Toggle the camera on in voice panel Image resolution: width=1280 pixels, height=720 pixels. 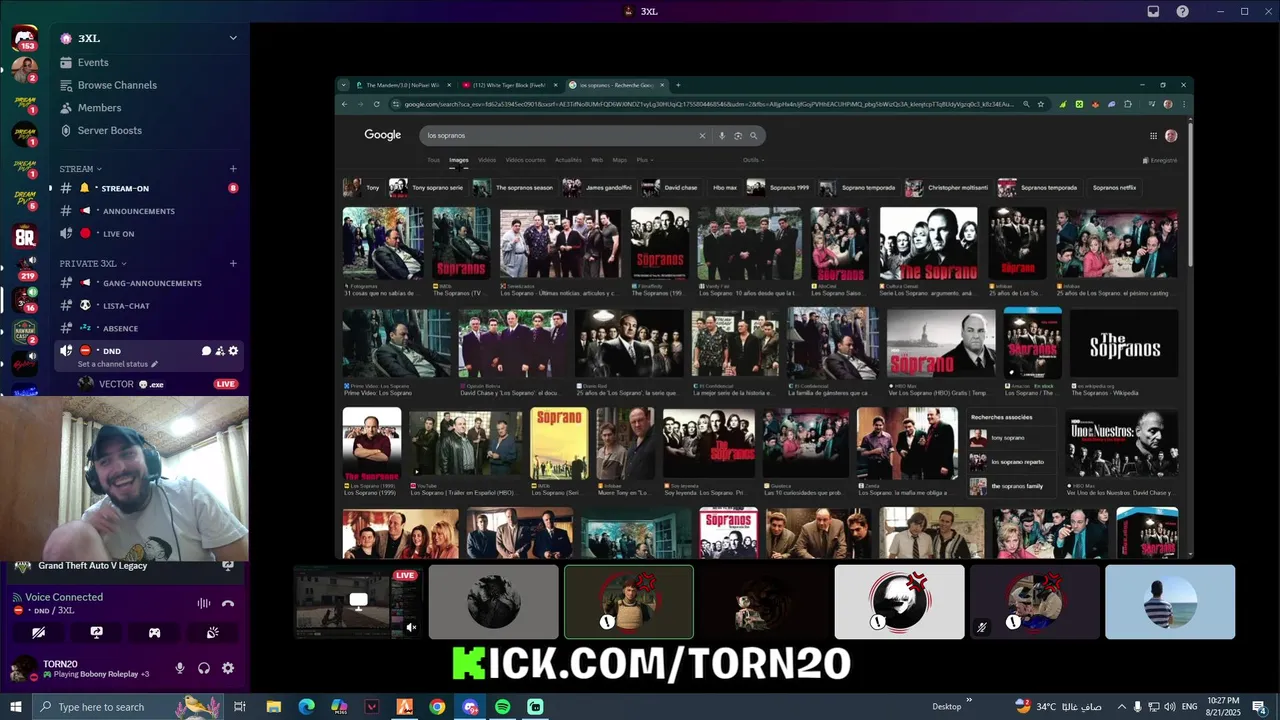pyautogui.click(x=38, y=633)
